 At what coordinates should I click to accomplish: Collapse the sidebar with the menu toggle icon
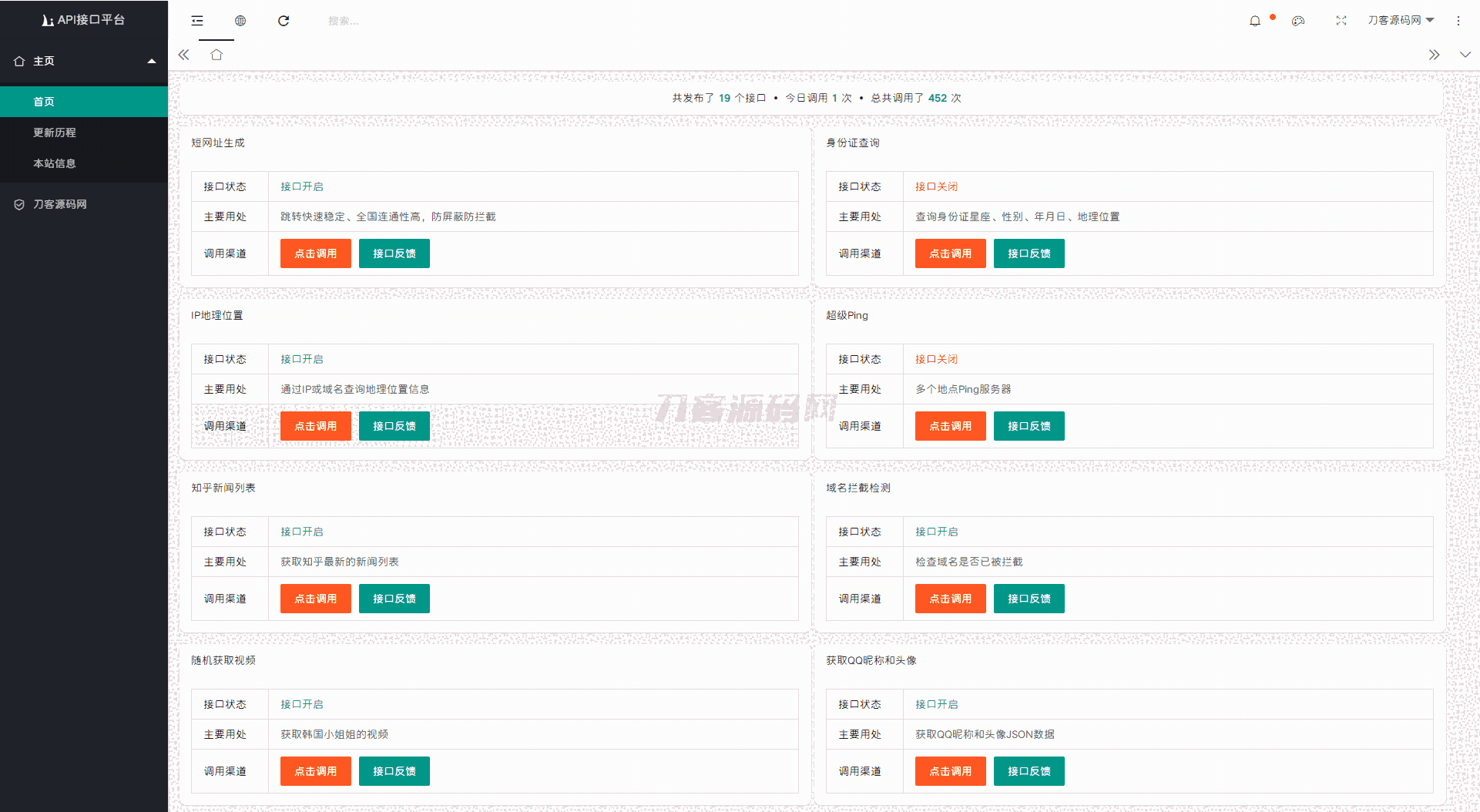(x=197, y=21)
